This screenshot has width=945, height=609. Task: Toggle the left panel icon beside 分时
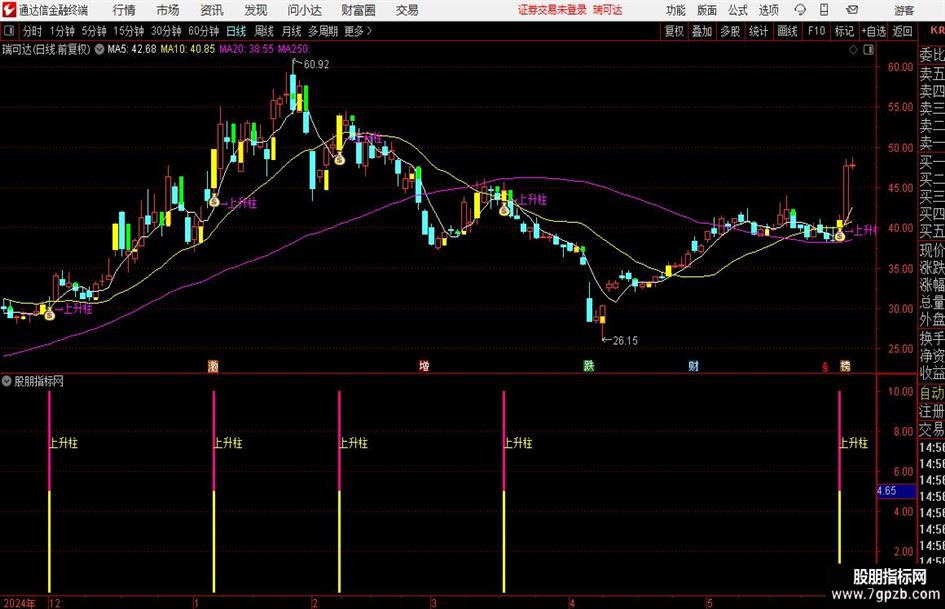click(8, 31)
